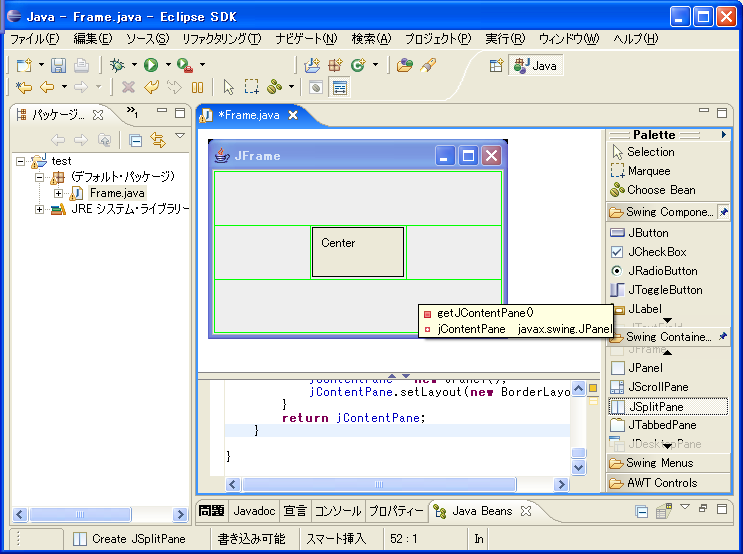Switch to the Java perspective button
The image size is (743, 554).
[x=536, y=65]
